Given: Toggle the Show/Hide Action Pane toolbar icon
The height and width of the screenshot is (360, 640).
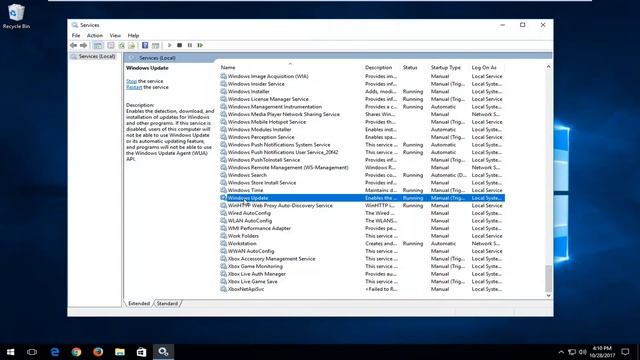Looking at the screenshot, I should [x=156, y=45].
